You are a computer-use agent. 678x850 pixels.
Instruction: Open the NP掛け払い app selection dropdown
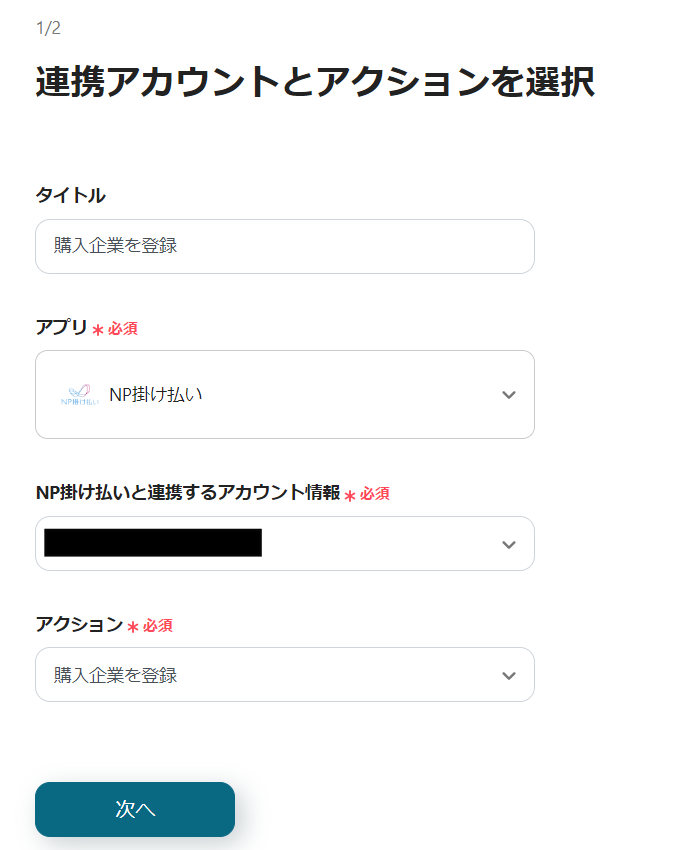tap(284, 395)
